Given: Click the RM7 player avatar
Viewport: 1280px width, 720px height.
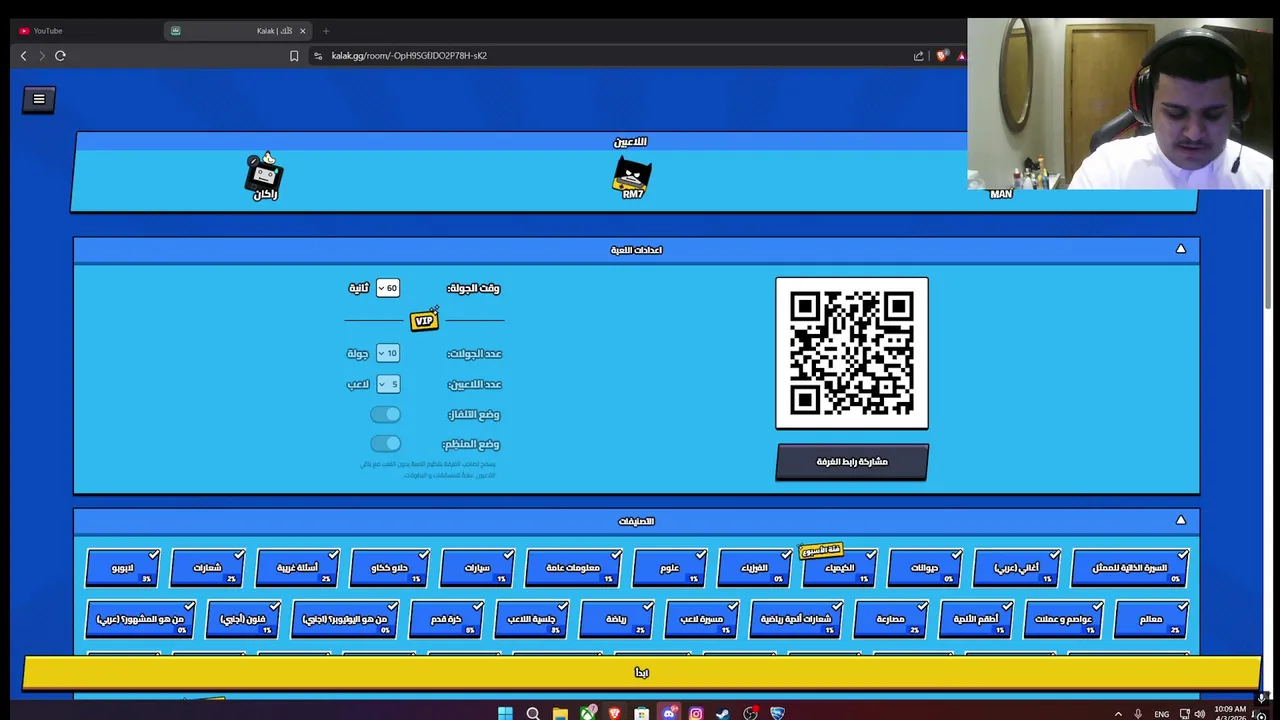Looking at the screenshot, I should (x=632, y=176).
